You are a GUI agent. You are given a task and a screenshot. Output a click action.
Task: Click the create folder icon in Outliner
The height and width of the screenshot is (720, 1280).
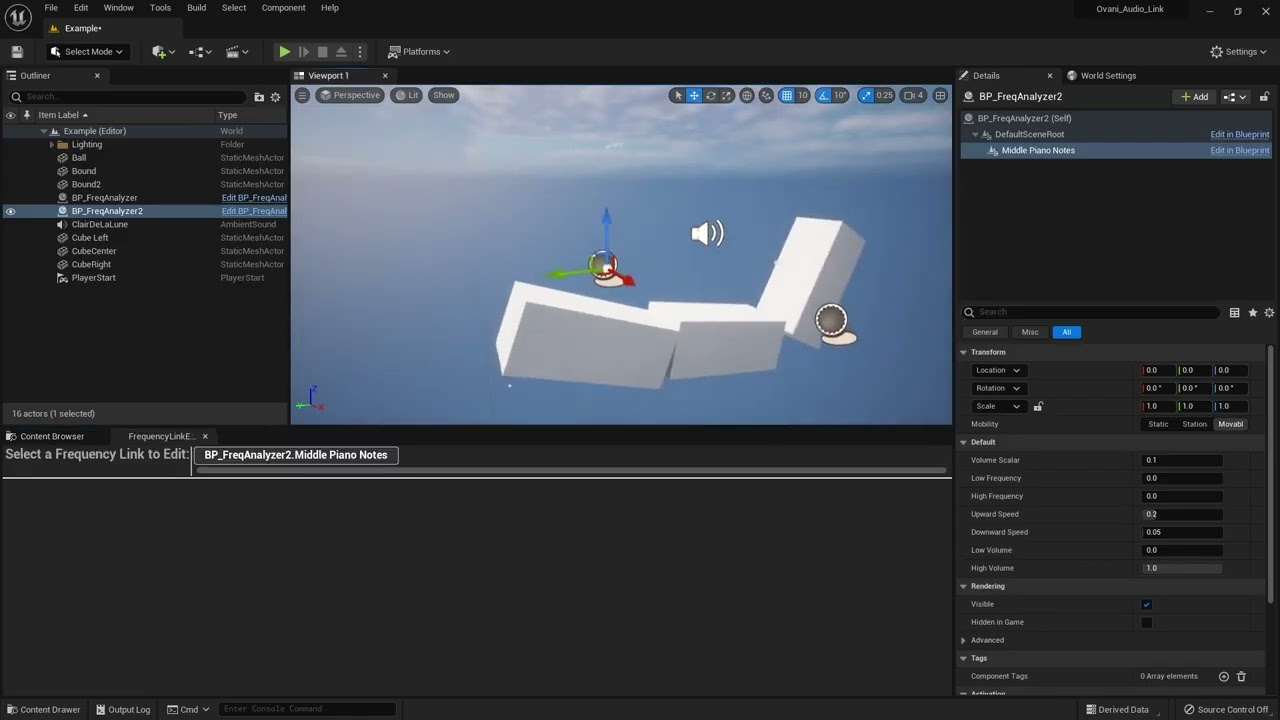pos(259,97)
